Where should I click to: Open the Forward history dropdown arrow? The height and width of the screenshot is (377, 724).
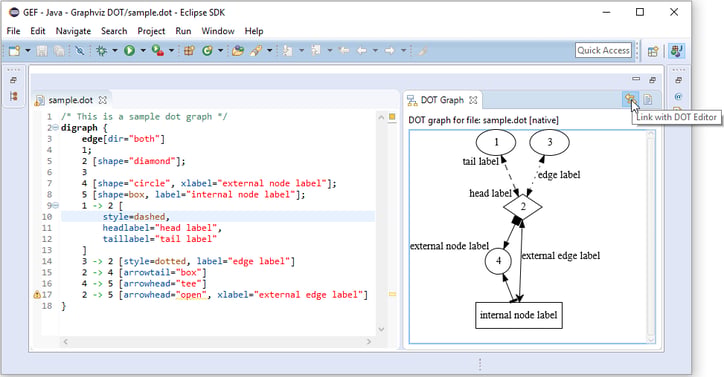pyautogui.click(x=404, y=50)
